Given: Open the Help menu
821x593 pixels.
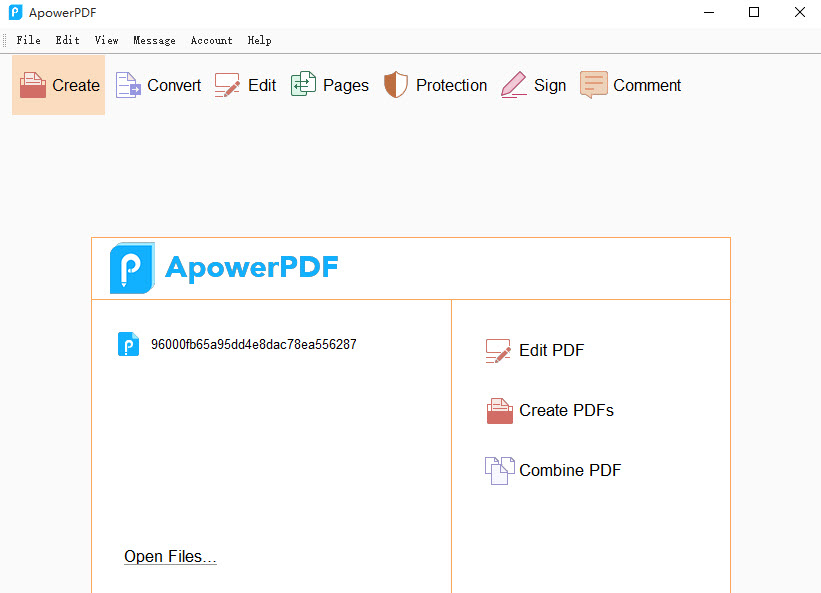Looking at the screenshot, I should (259, 40).
